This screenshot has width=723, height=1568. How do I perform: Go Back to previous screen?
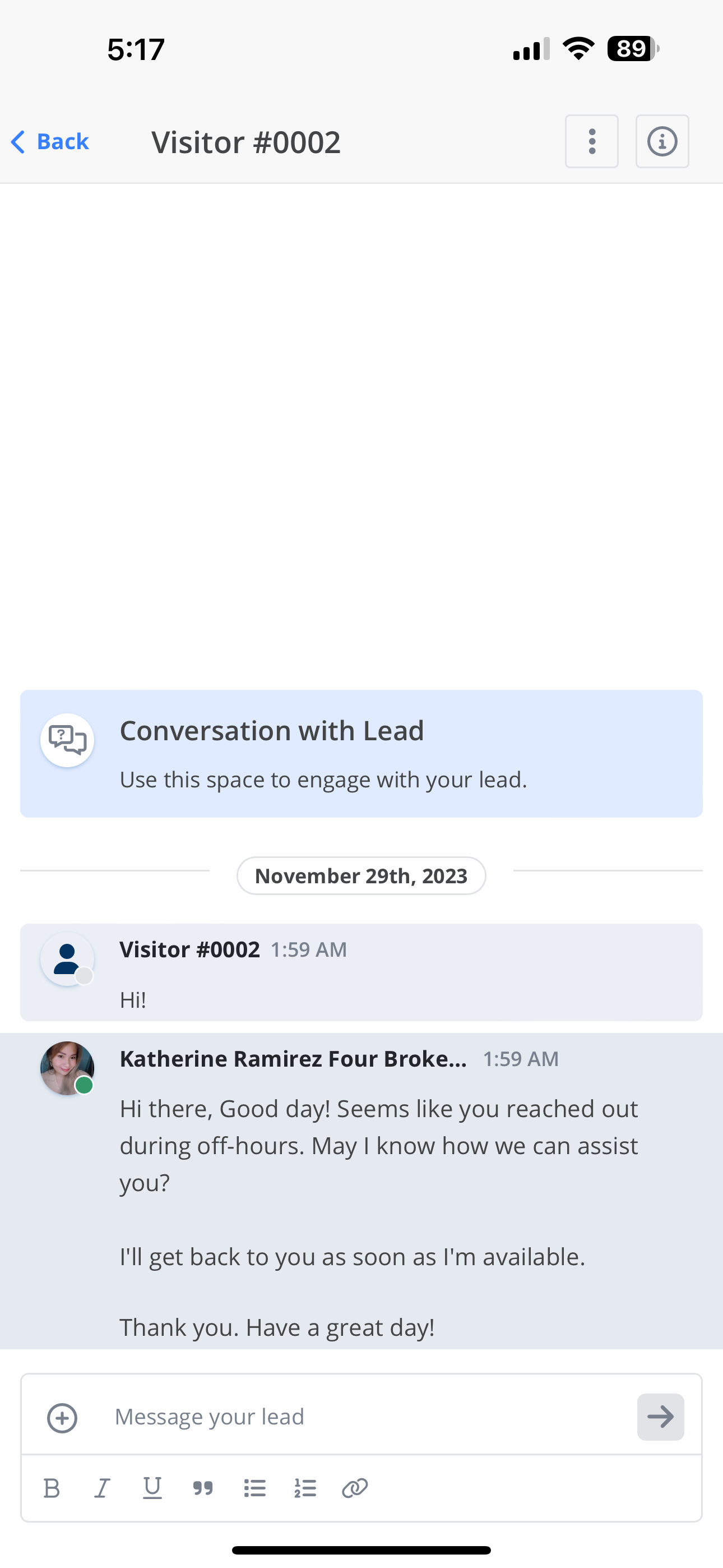pos(50,142)
